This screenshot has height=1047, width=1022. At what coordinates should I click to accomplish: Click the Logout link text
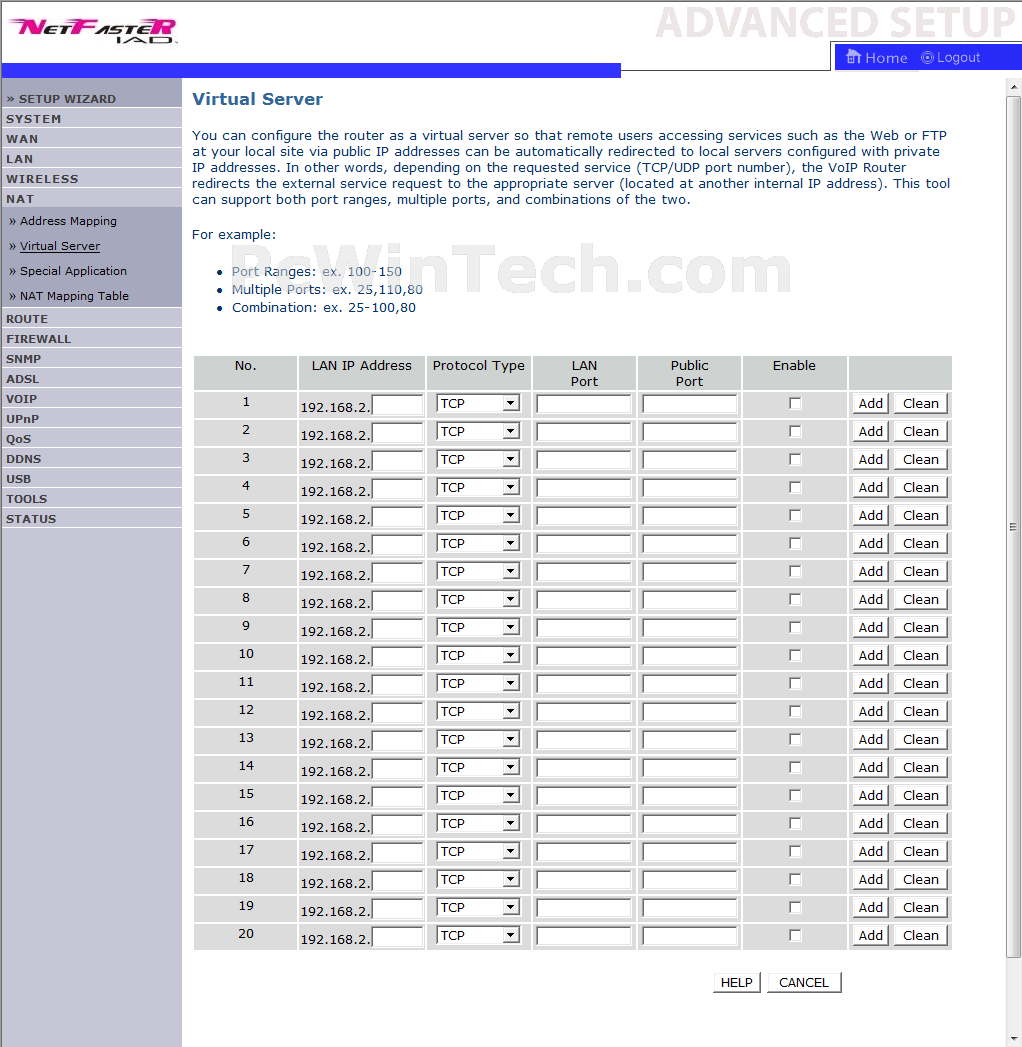pyautogui.click(x=958, y=57)
